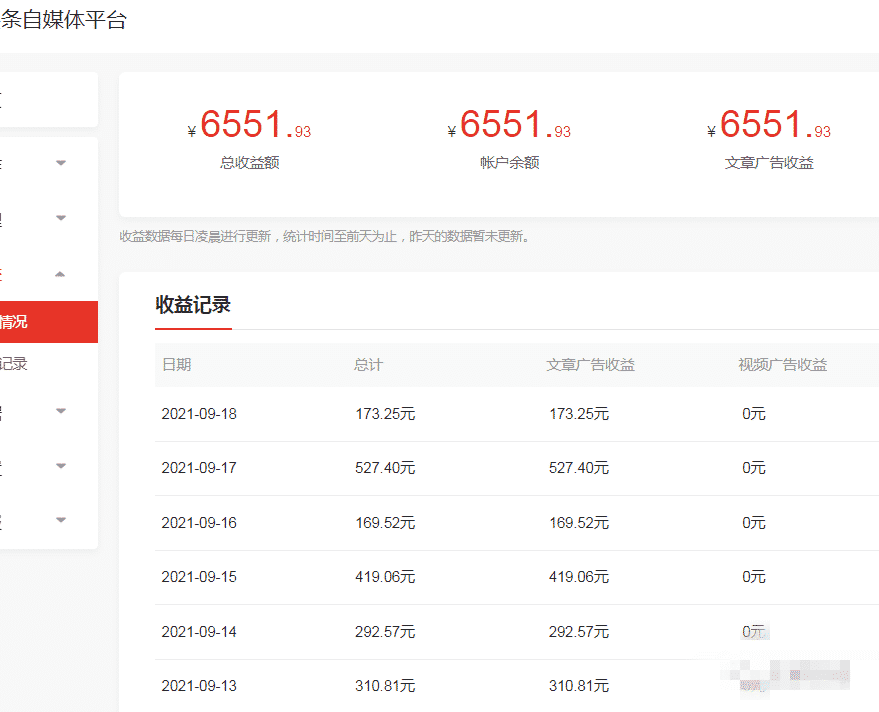
Task: Click the 日期 column header
Action: [x=177, y=365]
